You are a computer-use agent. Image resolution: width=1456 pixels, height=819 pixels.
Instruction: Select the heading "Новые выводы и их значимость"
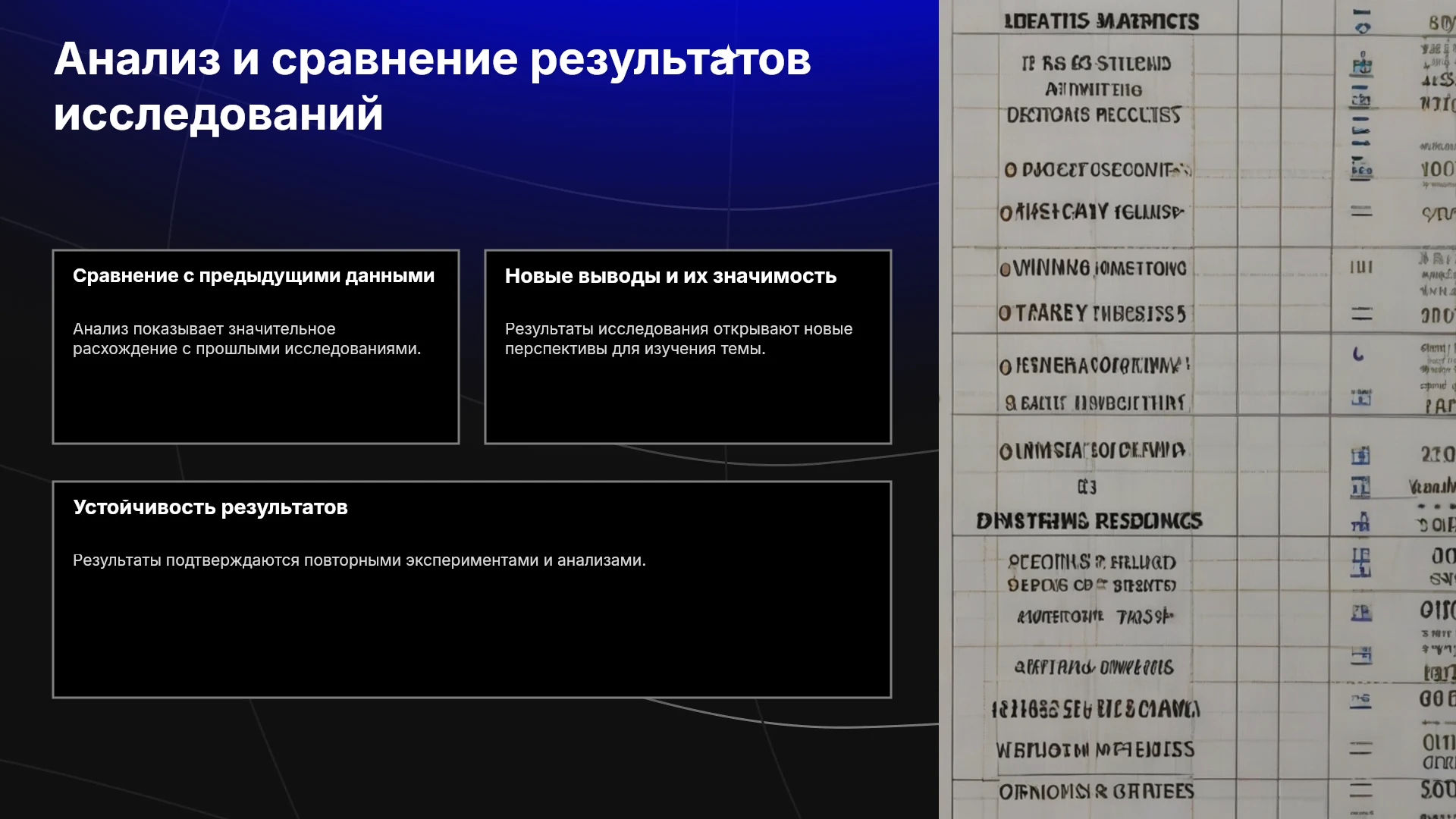(670, 276)
